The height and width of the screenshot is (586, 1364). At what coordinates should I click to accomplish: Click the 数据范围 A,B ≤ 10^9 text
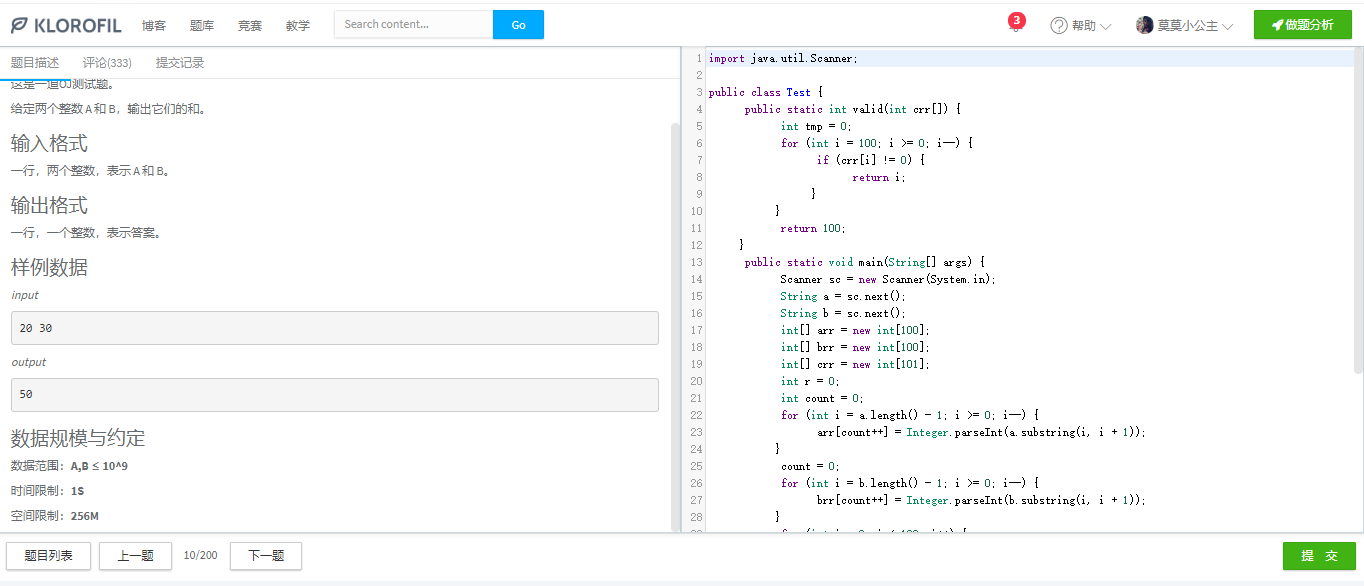(x=69, y=466)
